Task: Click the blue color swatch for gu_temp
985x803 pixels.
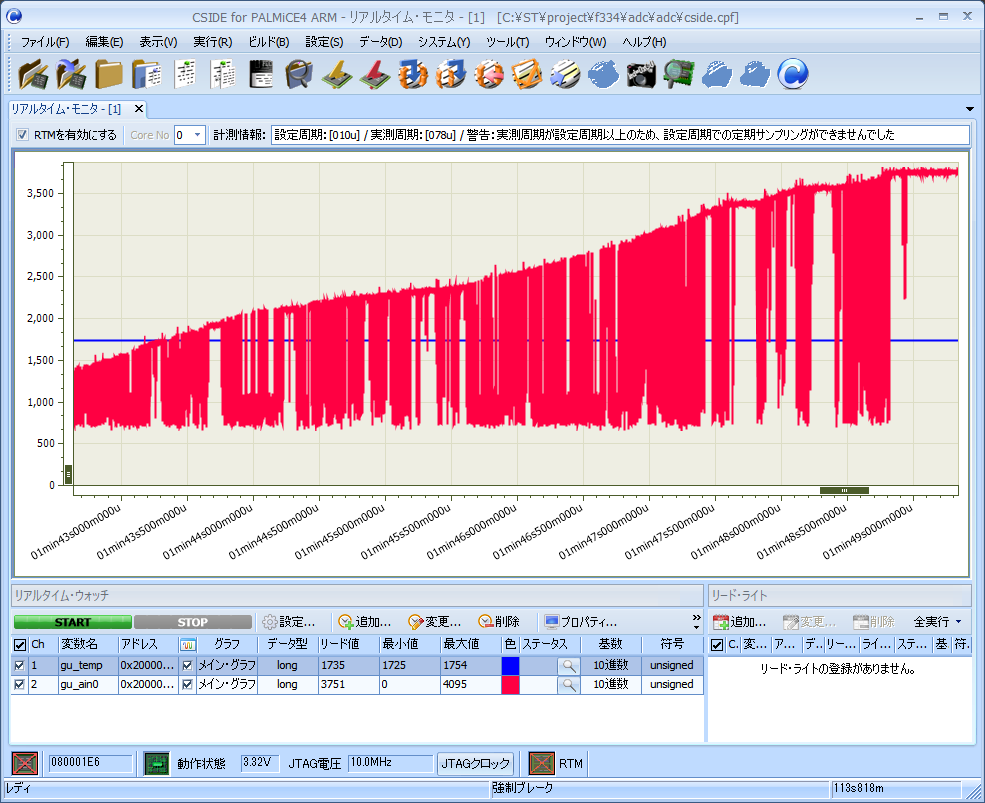Action: click(510, 665)
